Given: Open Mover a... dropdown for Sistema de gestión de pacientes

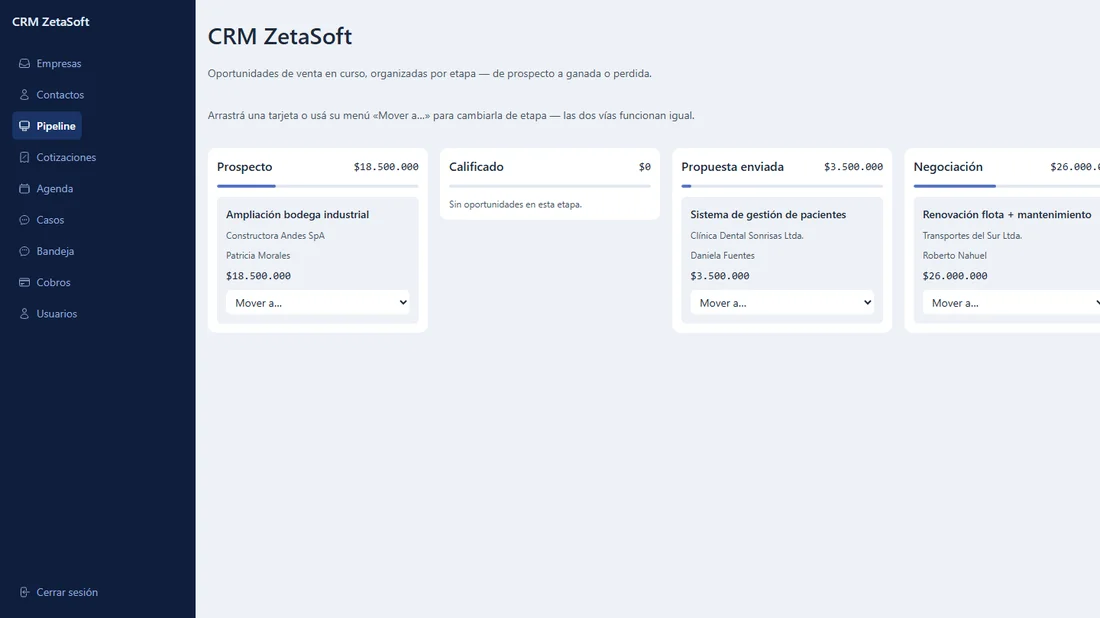Looking at the screenshot, I should 782,303.
